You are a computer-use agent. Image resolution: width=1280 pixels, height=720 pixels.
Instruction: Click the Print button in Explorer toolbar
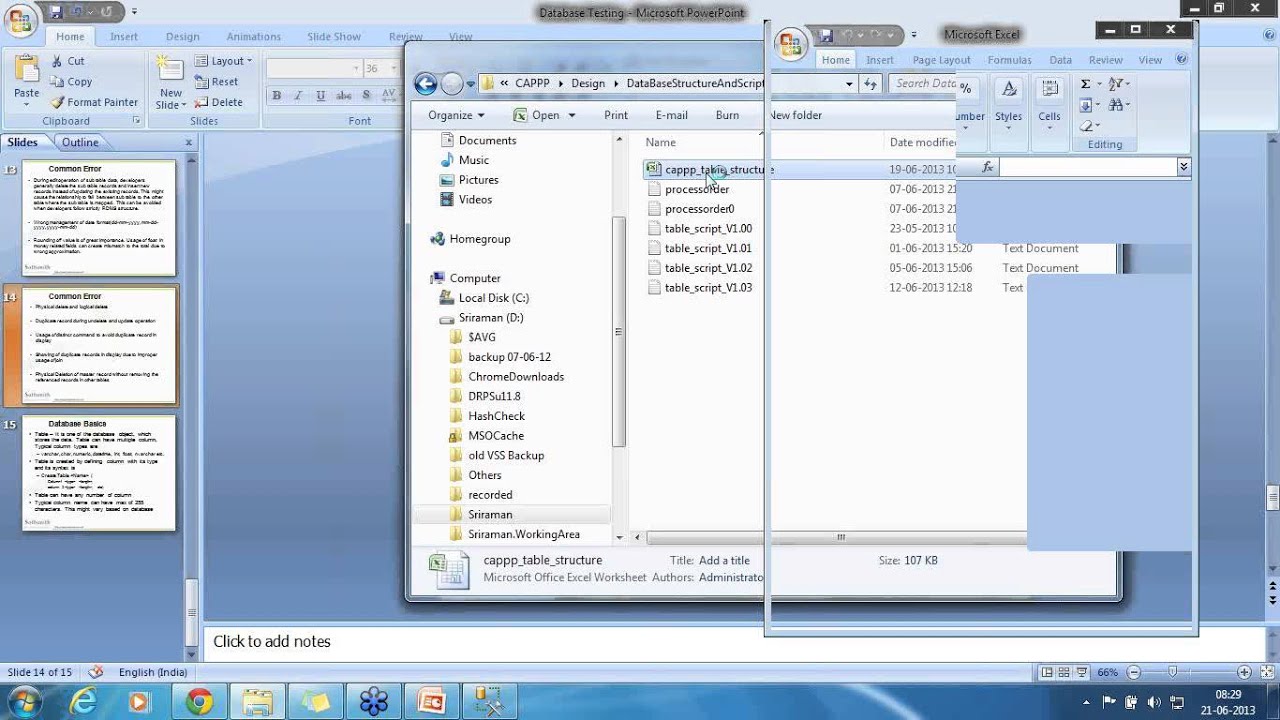(x=616, y=115)
